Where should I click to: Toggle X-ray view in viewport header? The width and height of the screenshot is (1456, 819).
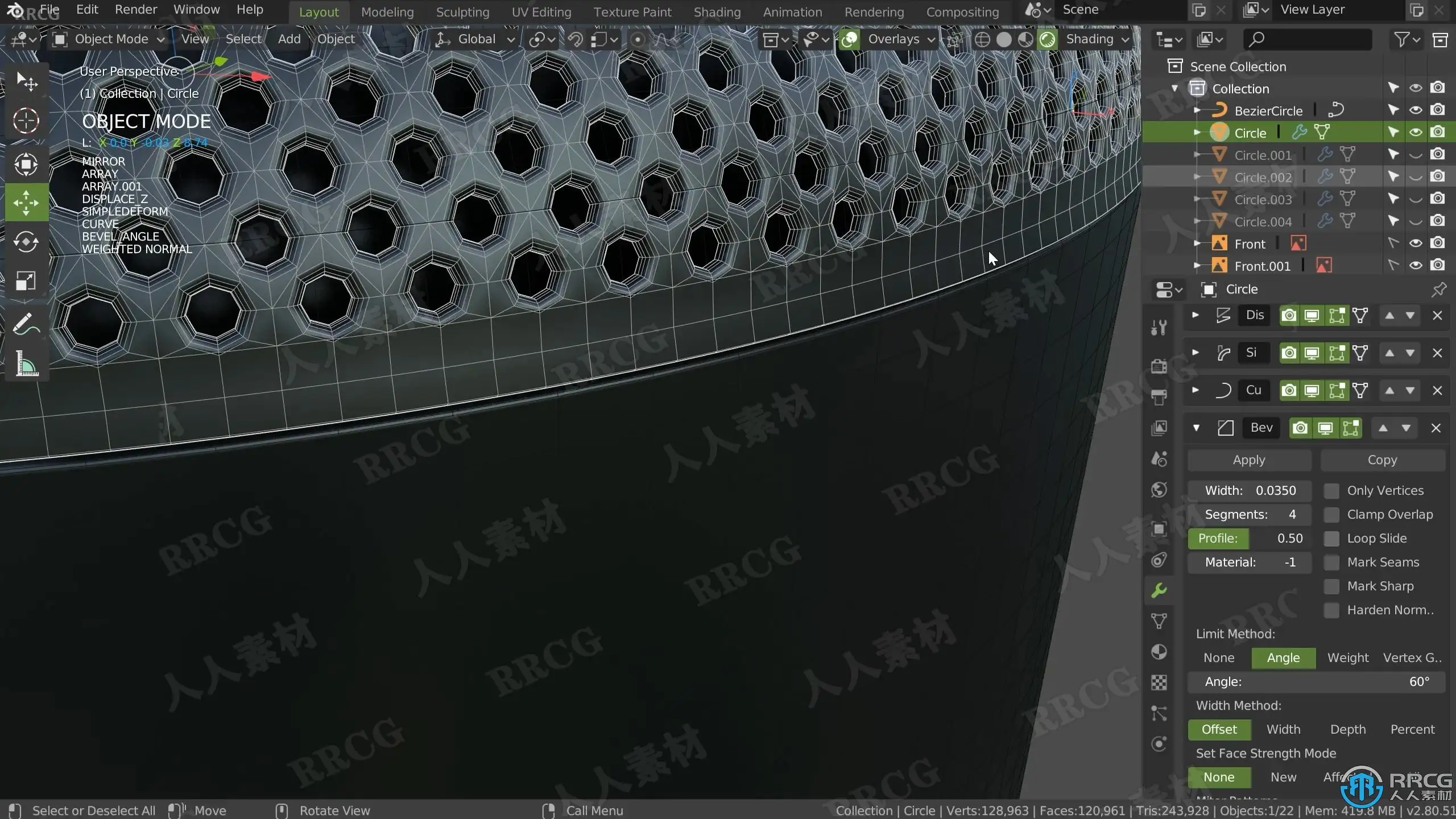tap(954, 39)
